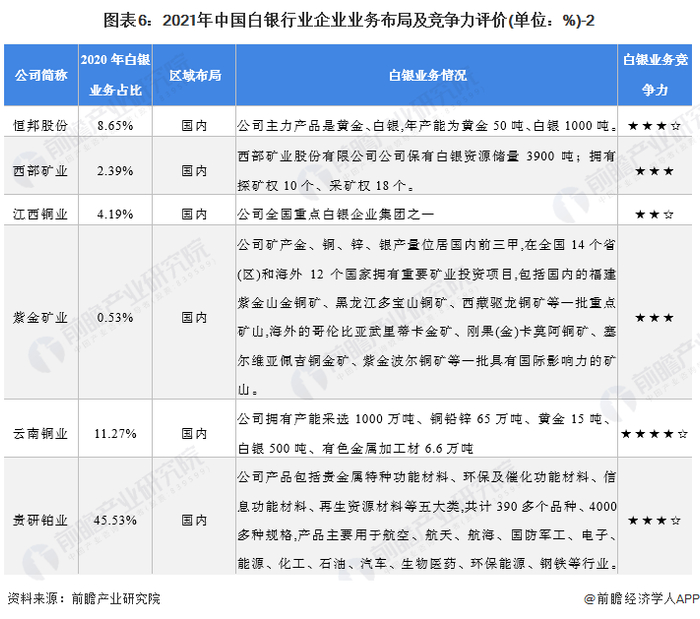The image size is (700, 619).
Task: Click the 西部矿业 silver reserves description
Action: point(426,170)
